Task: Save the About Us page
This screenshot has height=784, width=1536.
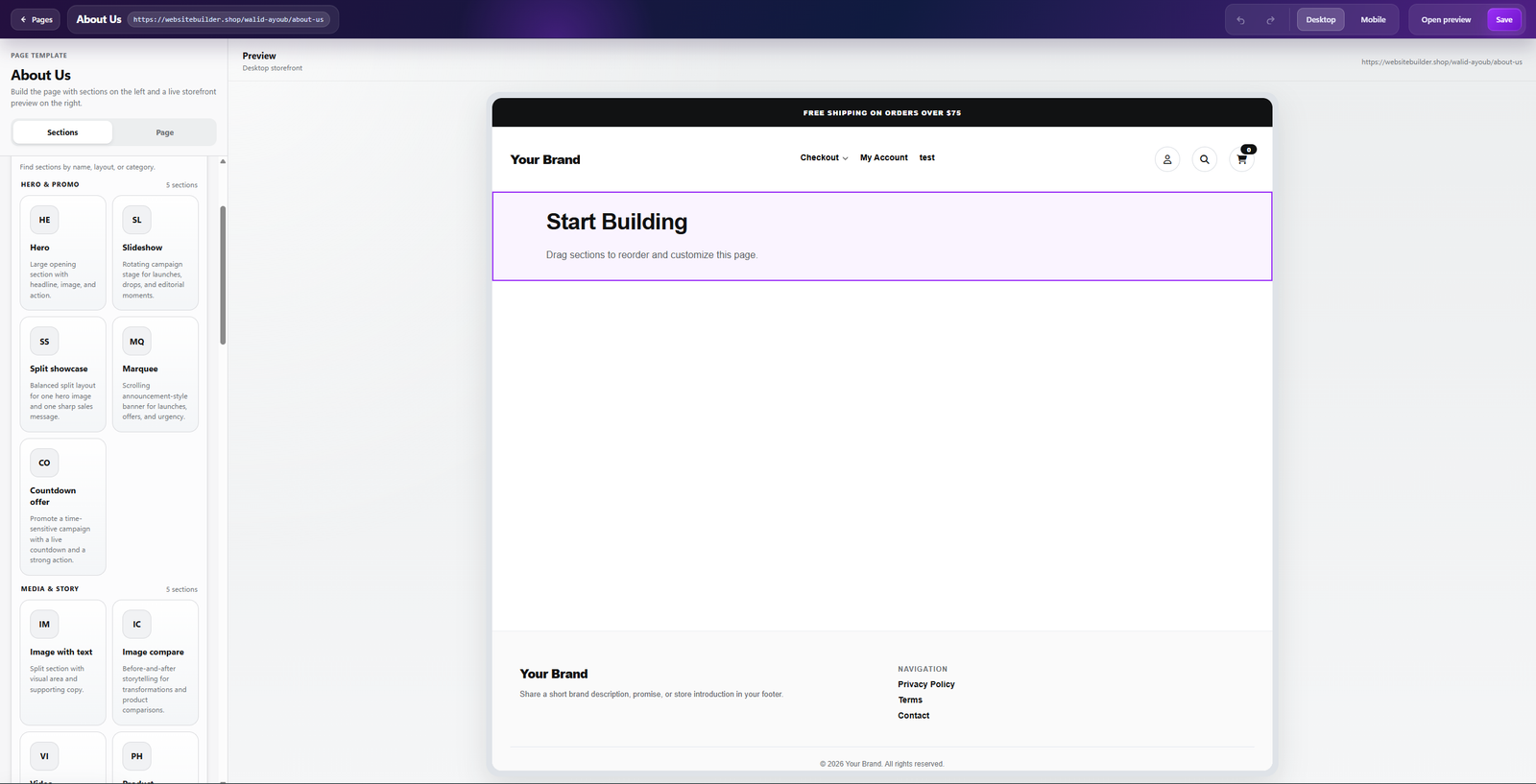Action: coord(1503,19)
